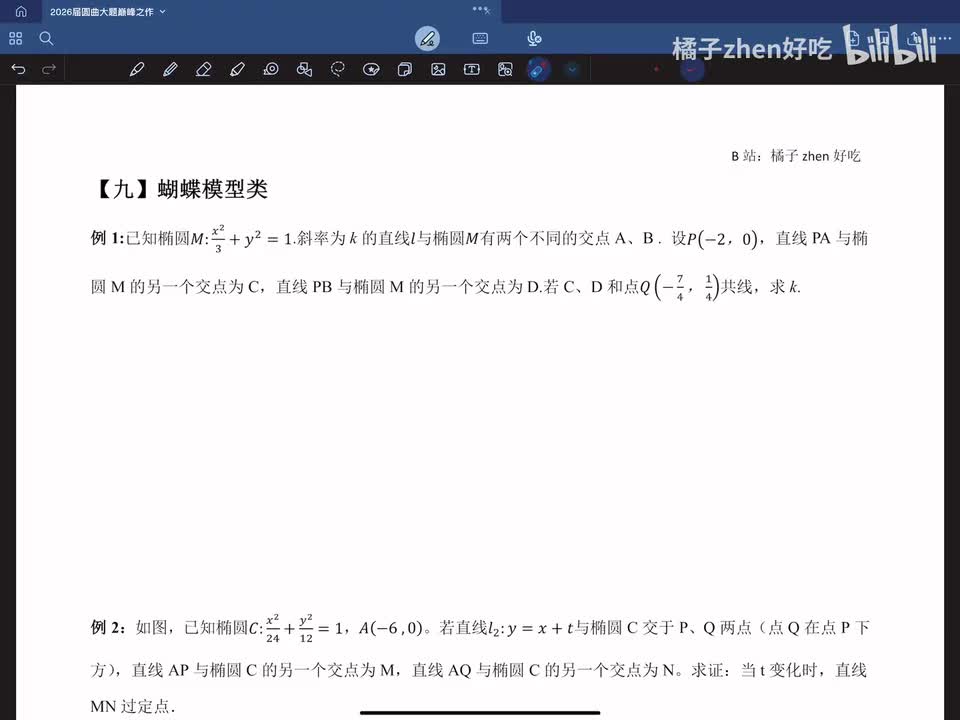
Task: Select the Eraser tool
Action: pos(203,69)
